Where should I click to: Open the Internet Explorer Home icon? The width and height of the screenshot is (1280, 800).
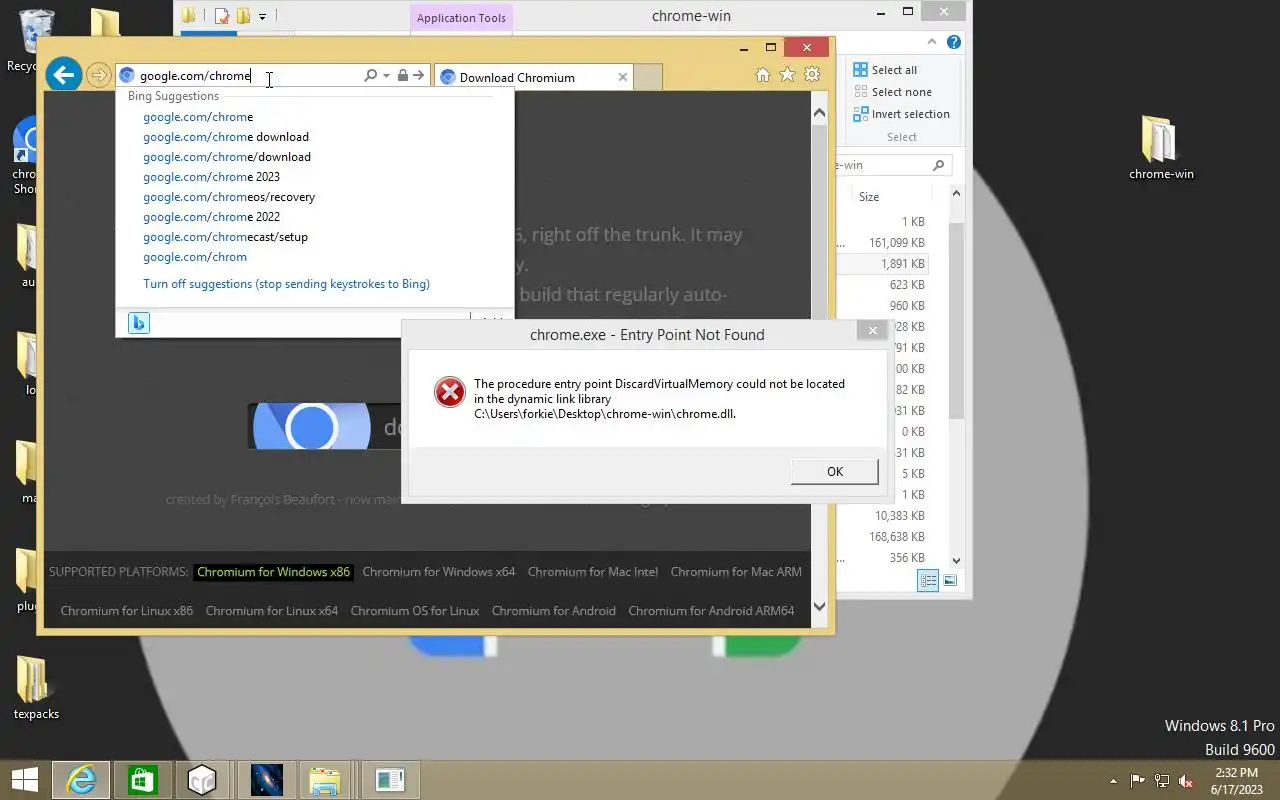click(x=762, y=75)
